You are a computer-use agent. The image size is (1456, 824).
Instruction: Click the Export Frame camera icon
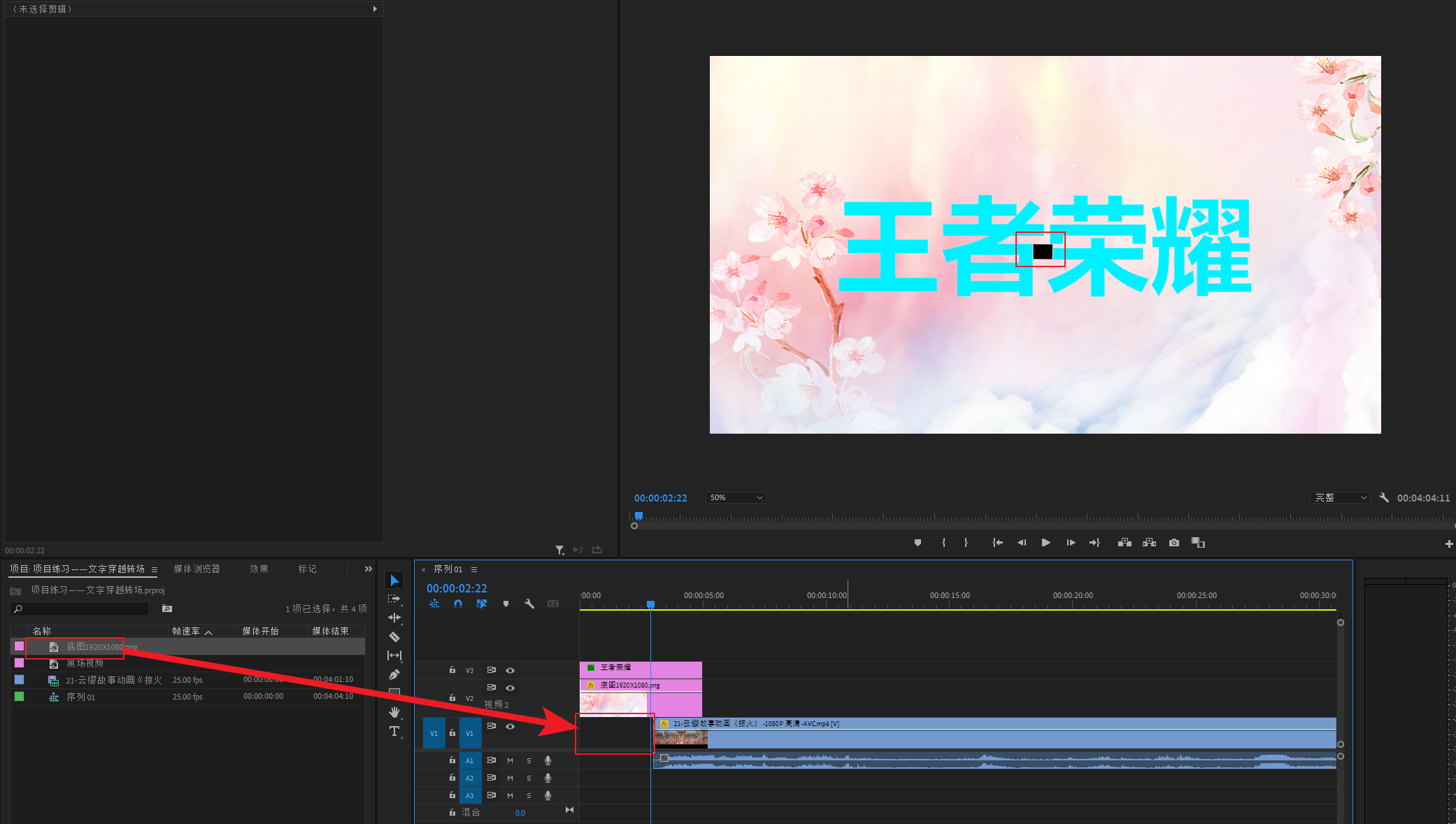tap(1174, 543)
